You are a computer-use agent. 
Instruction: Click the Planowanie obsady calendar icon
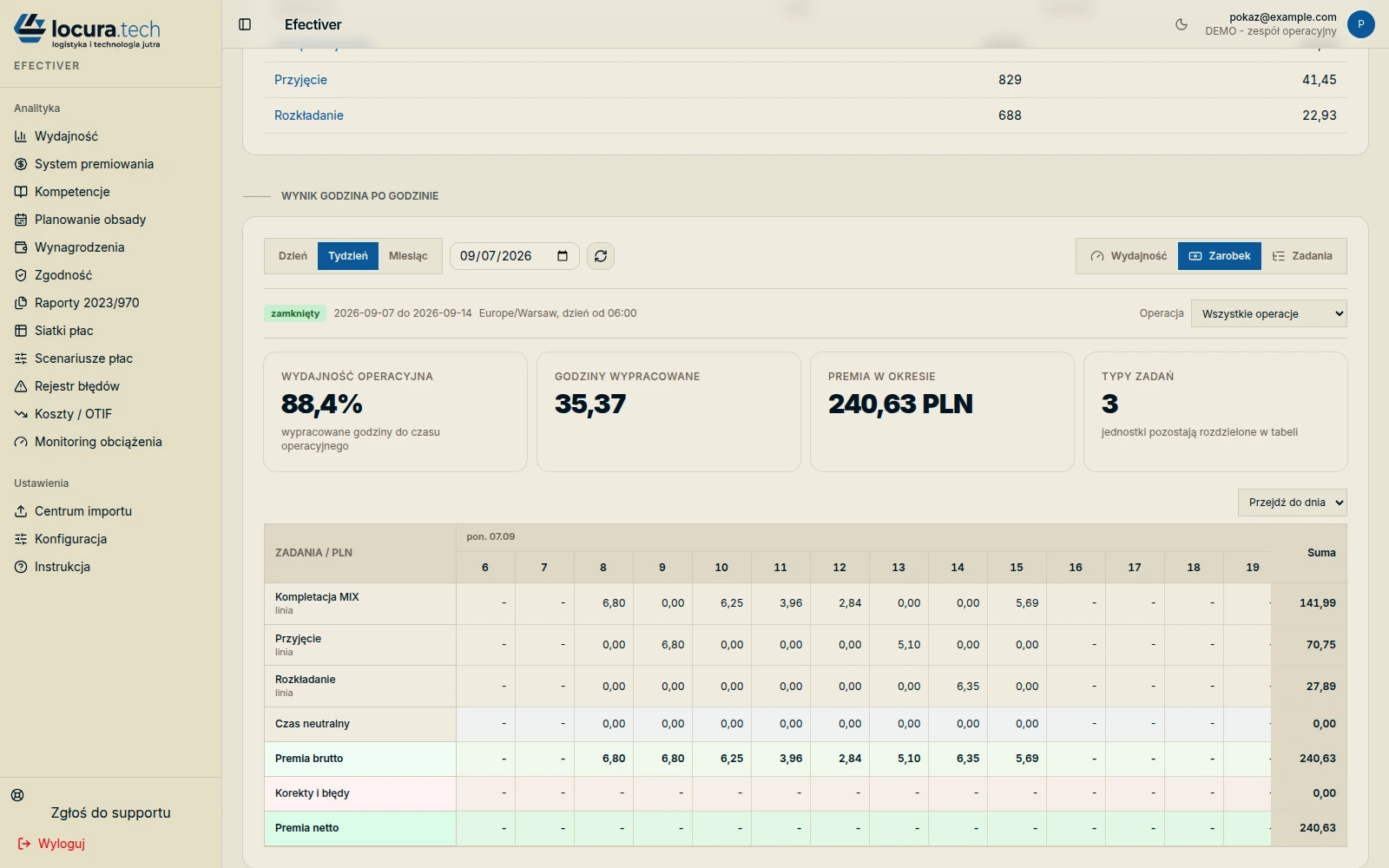tap(21, 220)
